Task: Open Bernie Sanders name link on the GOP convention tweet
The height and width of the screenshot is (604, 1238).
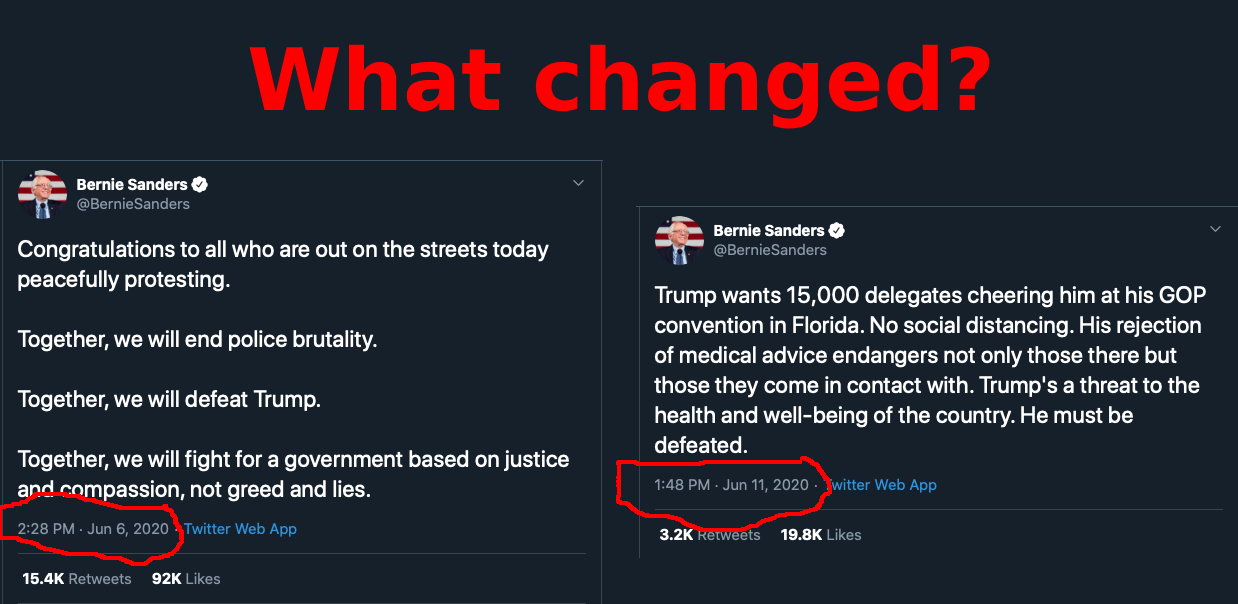Action: [x=768, y=230]
